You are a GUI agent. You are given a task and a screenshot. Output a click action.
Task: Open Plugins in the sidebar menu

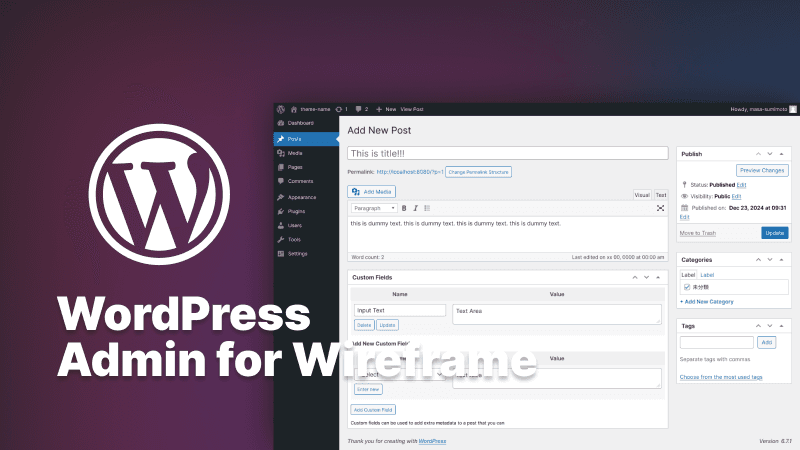306,211
